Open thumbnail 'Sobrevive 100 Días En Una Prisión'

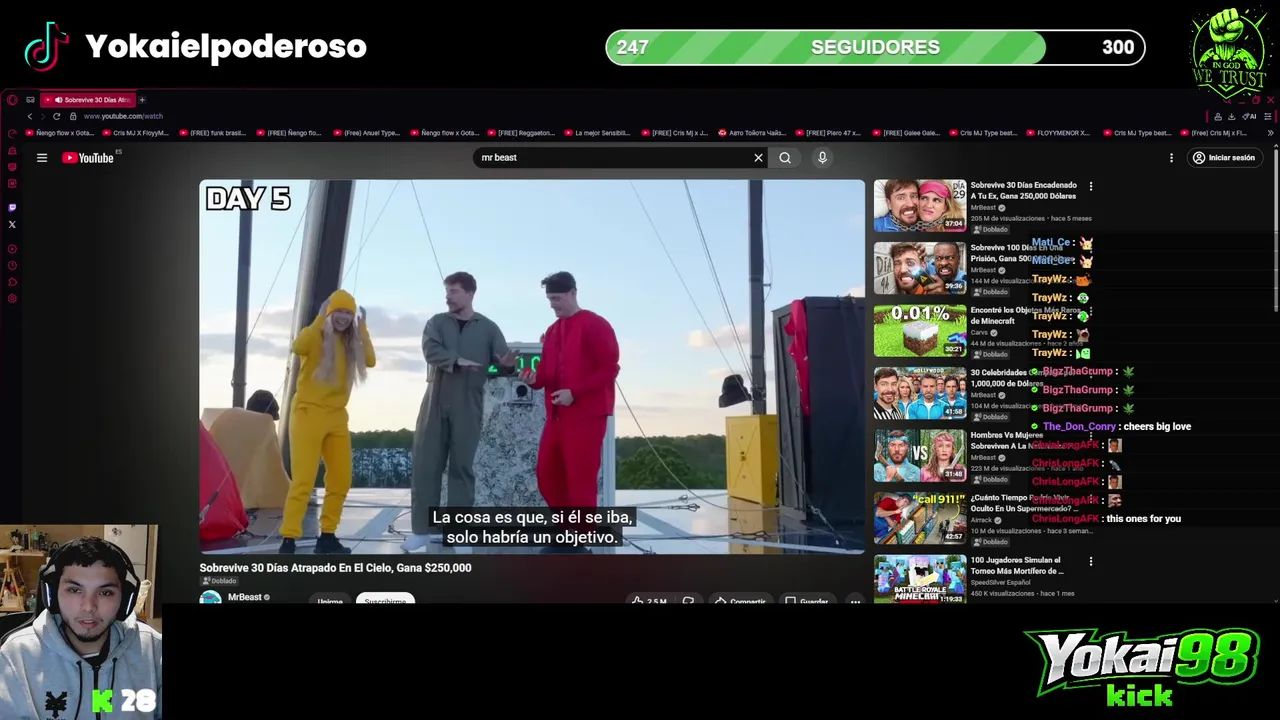[920, 268]
